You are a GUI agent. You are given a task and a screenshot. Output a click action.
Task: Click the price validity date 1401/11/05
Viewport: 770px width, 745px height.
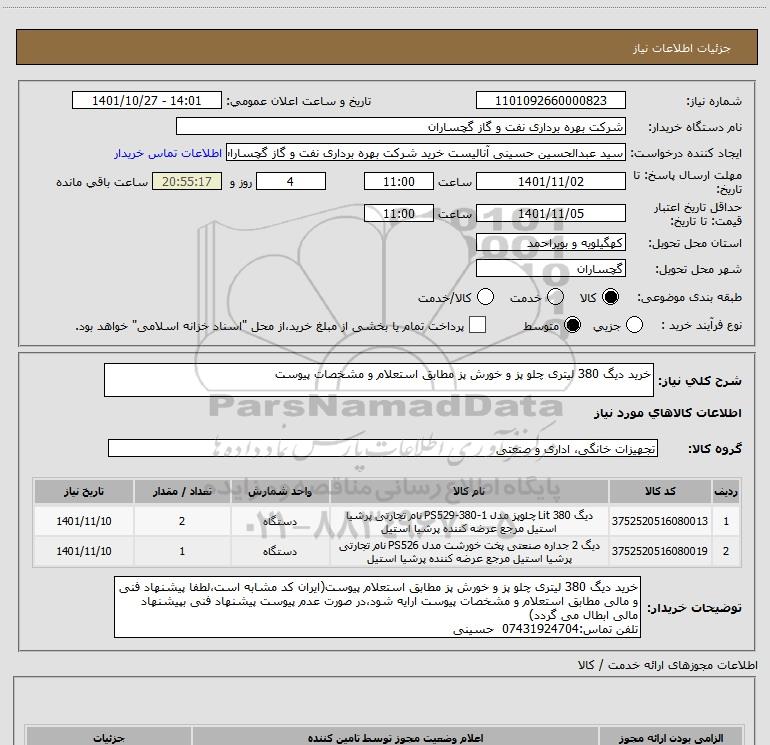550,214
